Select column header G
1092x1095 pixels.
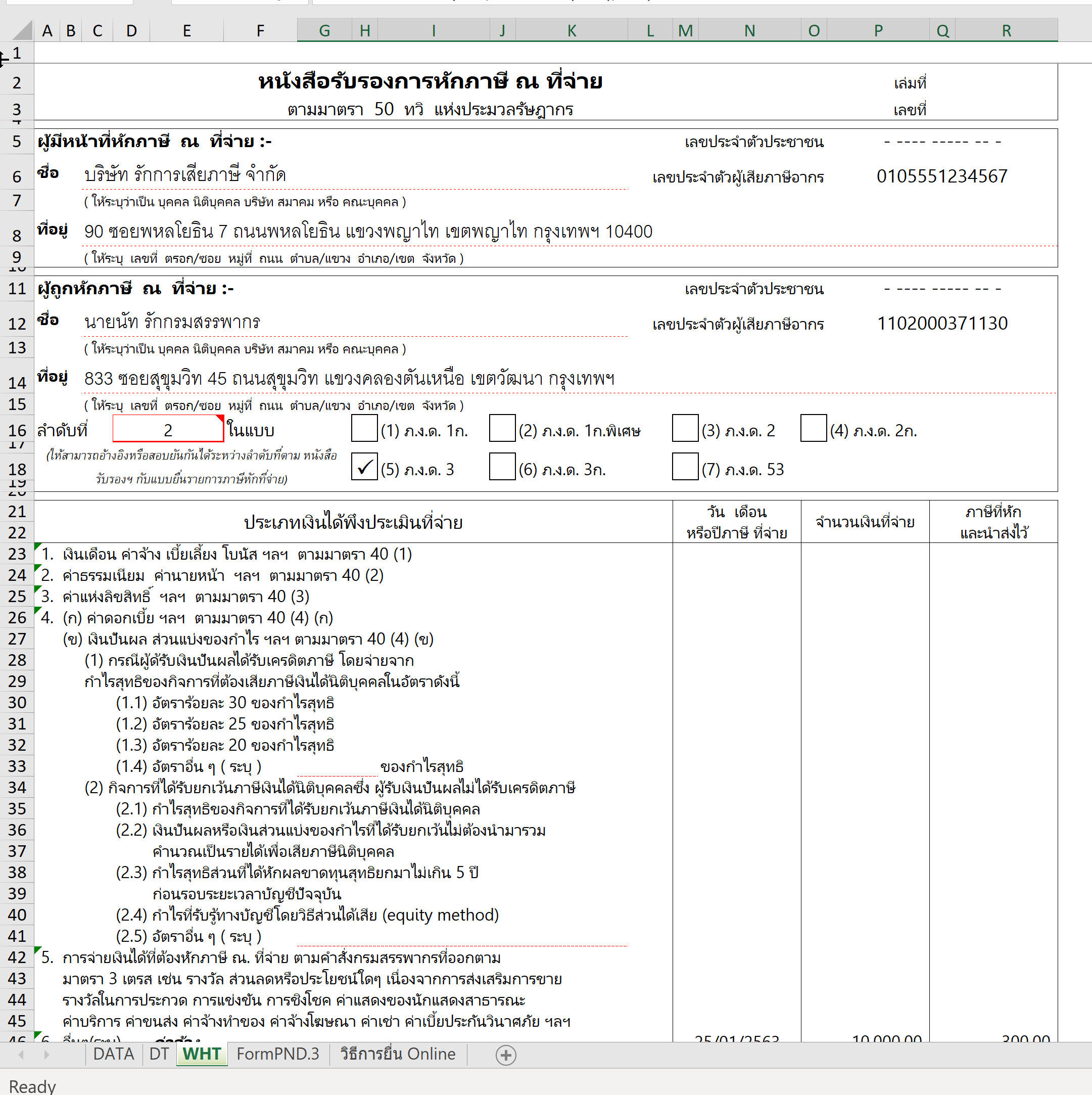tap(324, 30)
